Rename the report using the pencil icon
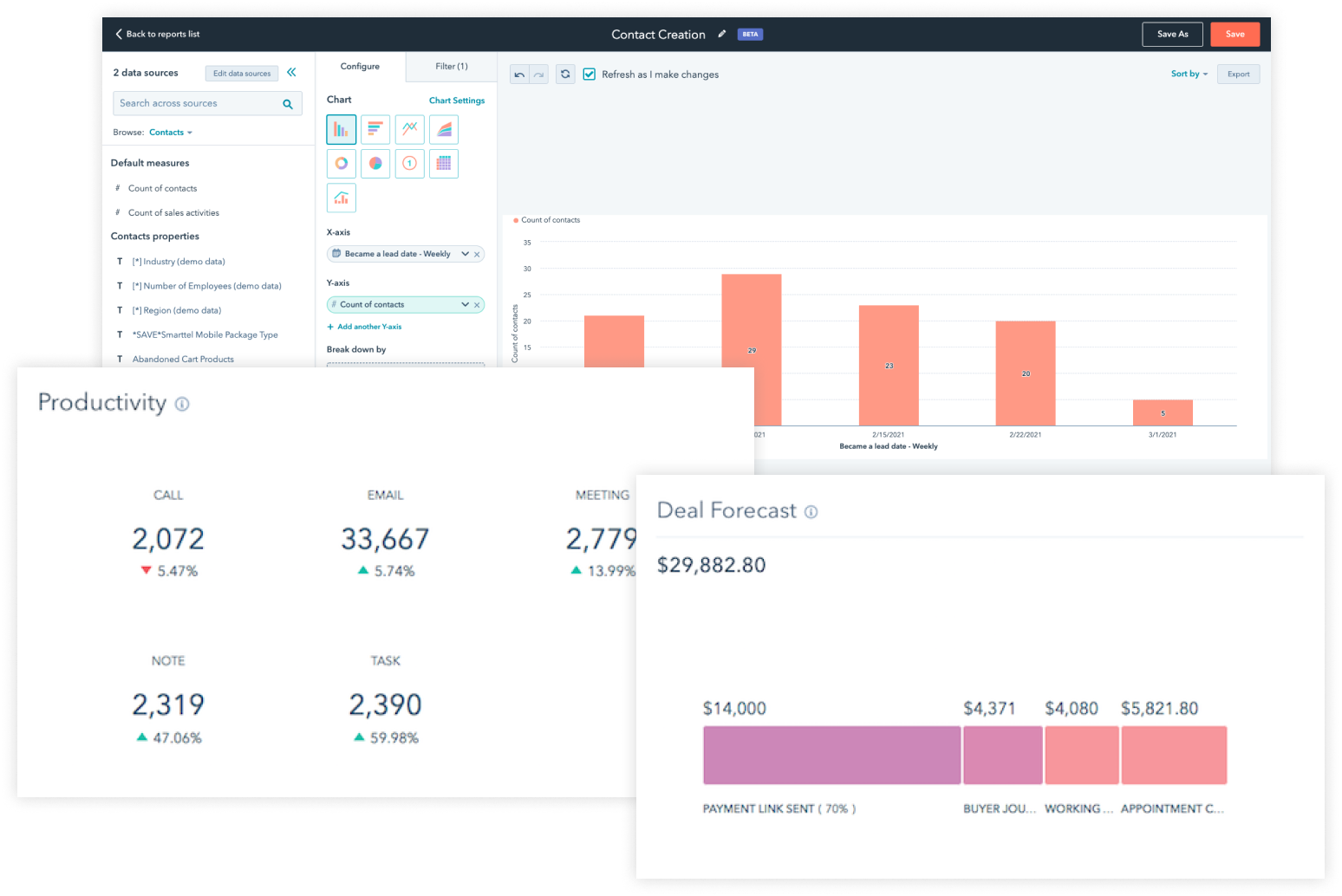 722,34
